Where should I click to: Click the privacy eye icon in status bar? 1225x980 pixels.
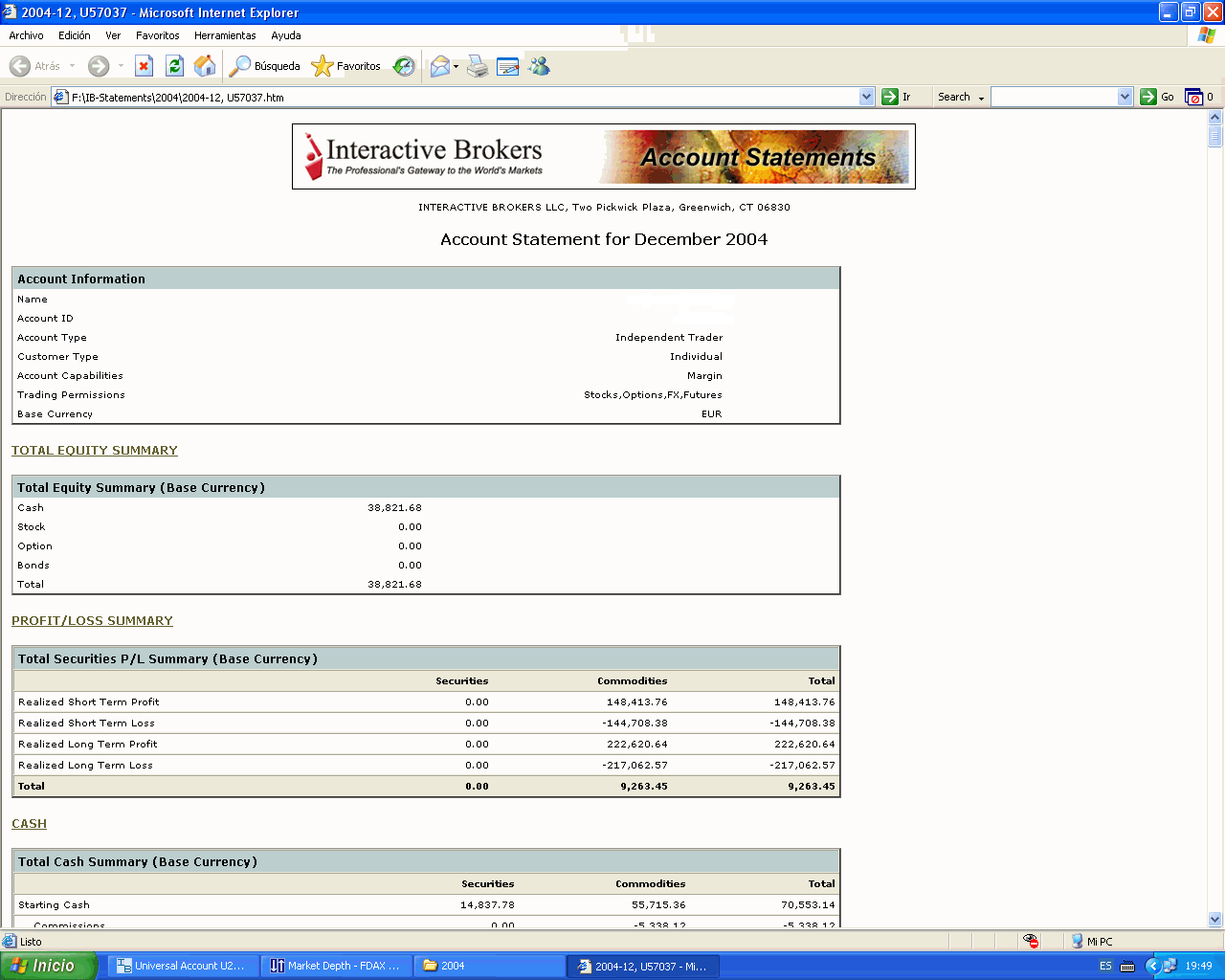1031,941
